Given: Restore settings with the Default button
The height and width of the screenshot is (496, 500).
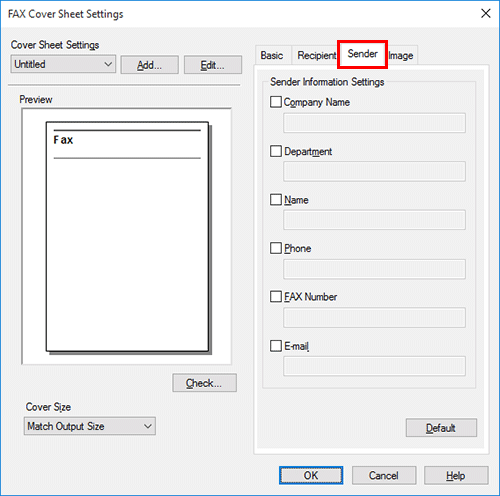Looking at the screenshot, I should click(441, 428).
